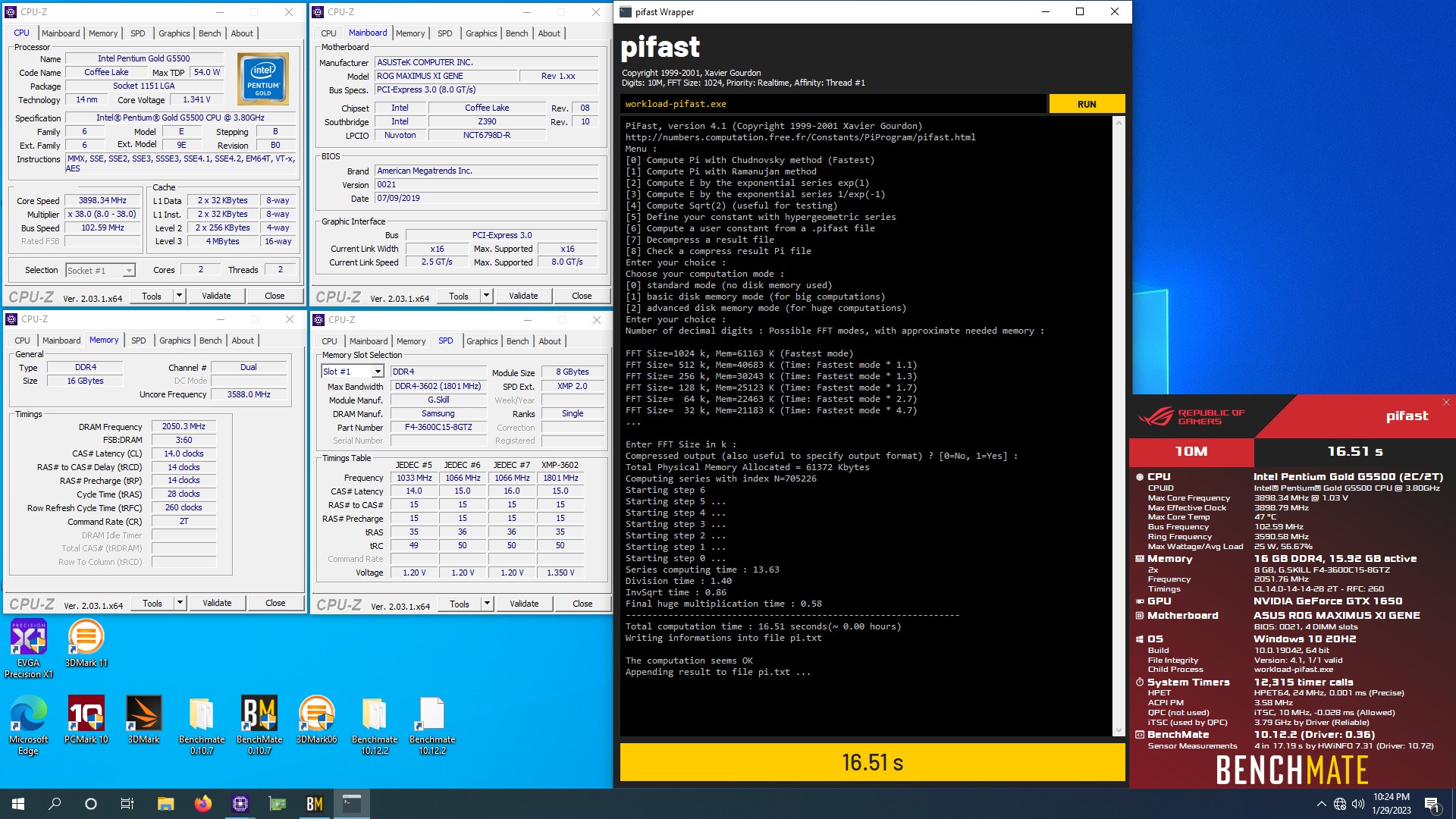Open Cortana circle on taskbar
The width and height of the screenshot is (1456, 819).
91,804
